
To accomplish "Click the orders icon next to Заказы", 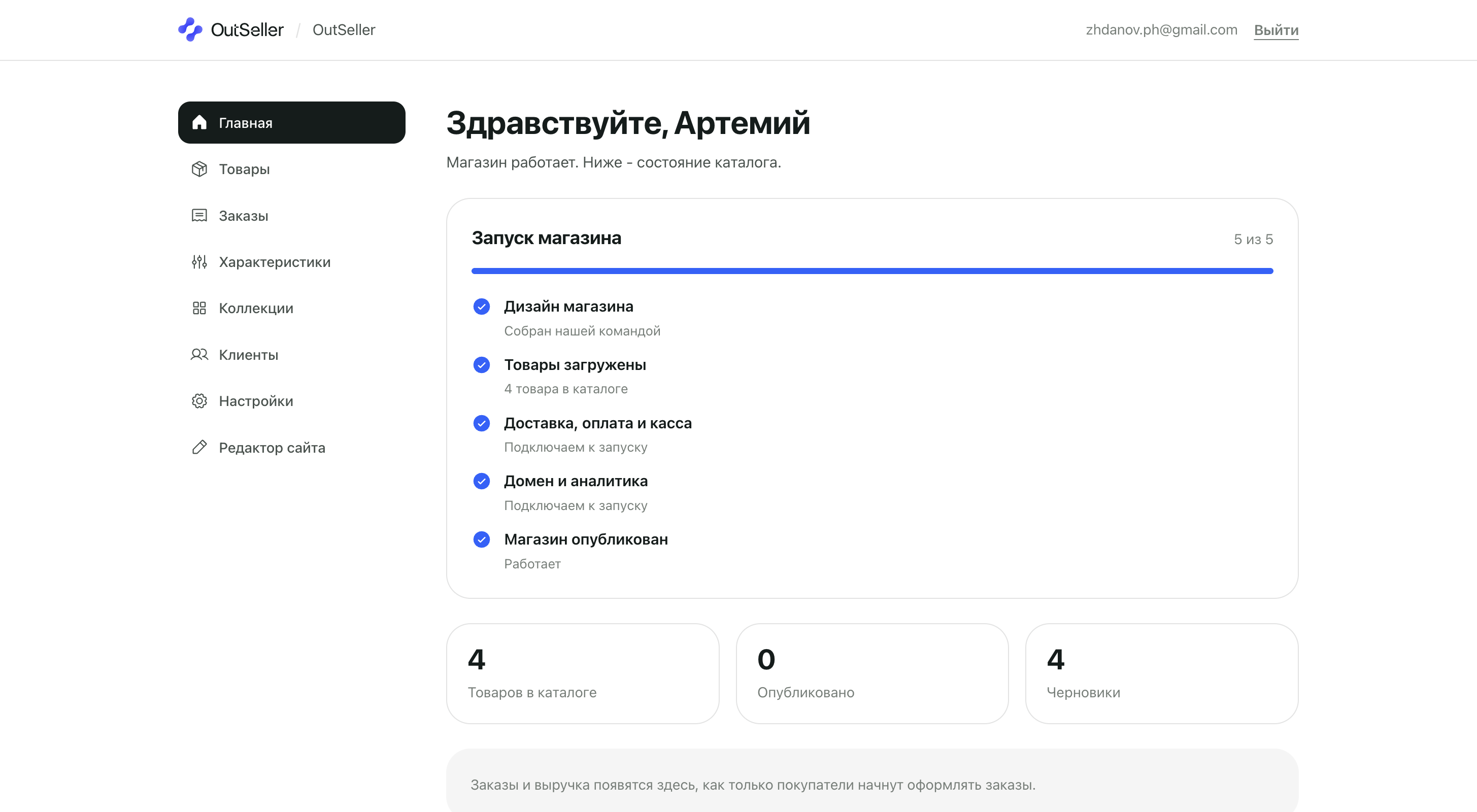I will pos(199,216).
